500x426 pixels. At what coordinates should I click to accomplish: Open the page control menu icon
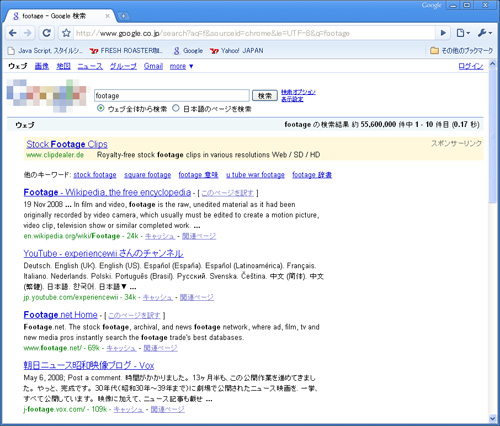[x=463, y=33]
